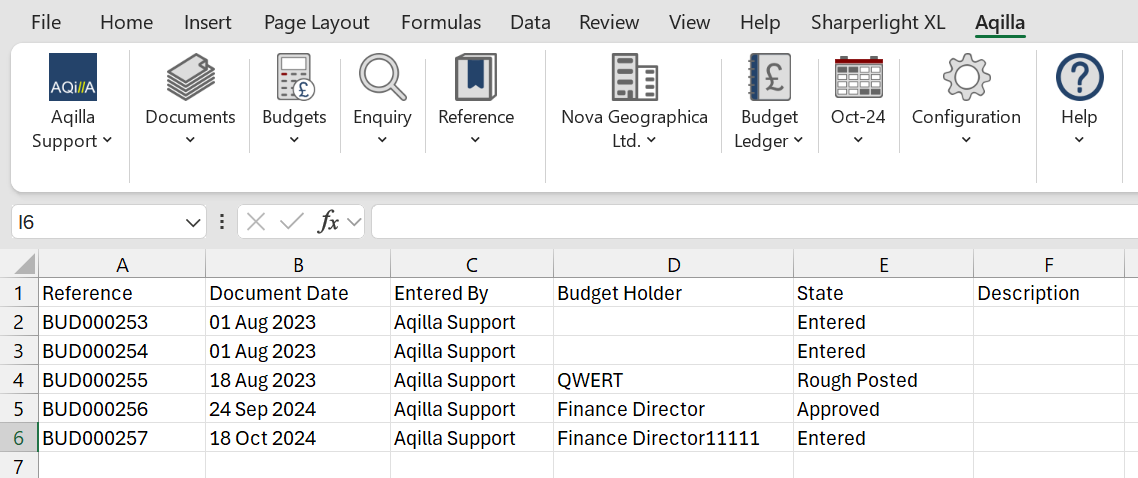Select the column D header

click(673, 265)
